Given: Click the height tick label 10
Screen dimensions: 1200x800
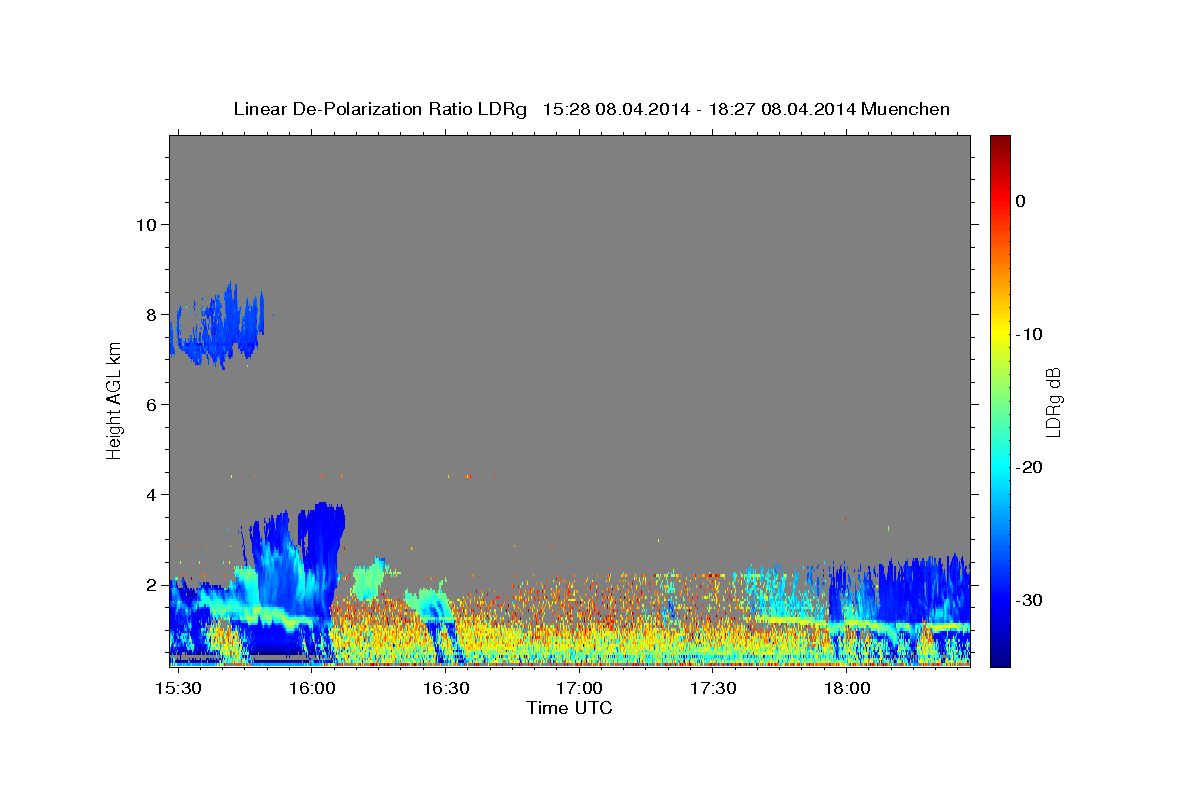Looking at the screenshot, I should [x=146, y=224].
